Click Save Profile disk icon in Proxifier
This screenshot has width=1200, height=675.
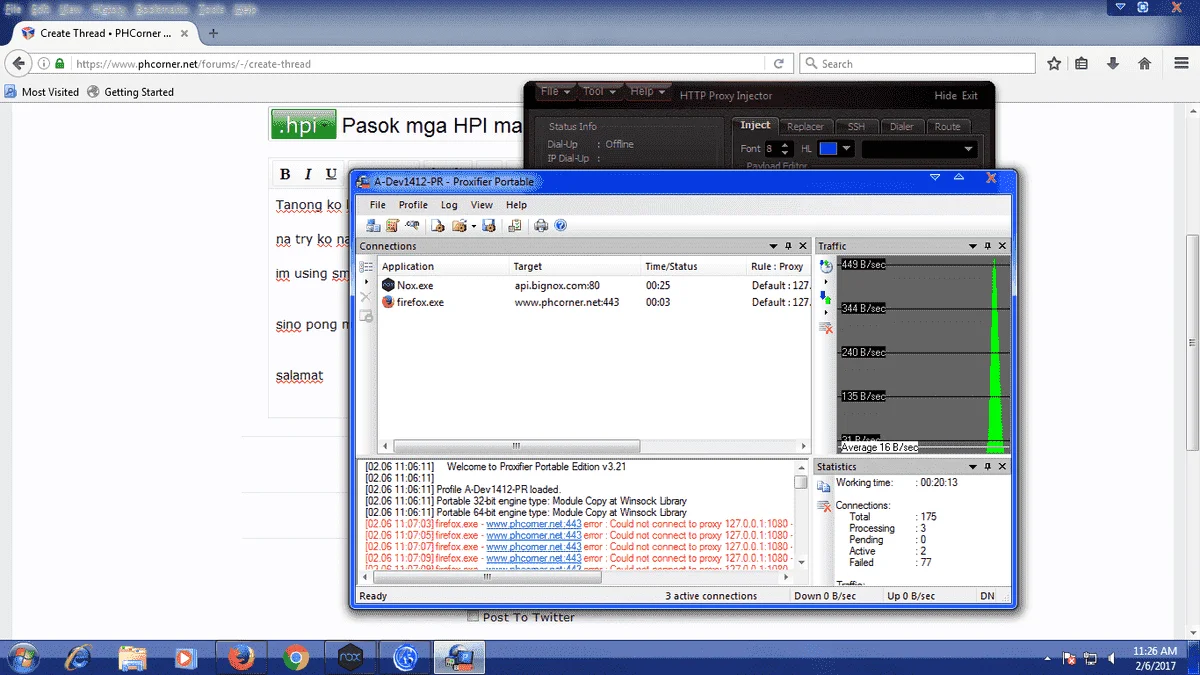(489, 226)
